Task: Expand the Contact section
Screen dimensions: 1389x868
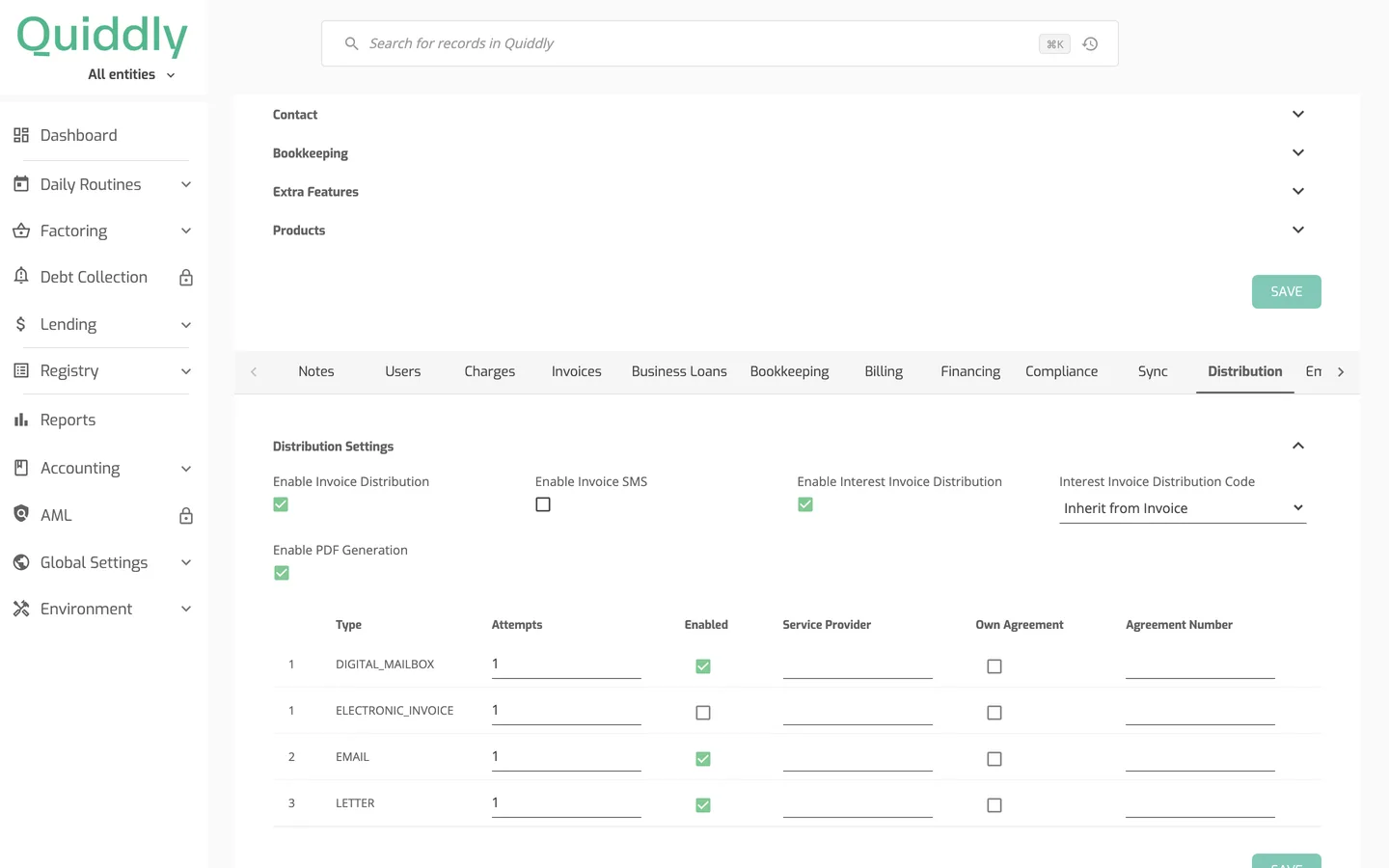Action: tap(1298, 114)
